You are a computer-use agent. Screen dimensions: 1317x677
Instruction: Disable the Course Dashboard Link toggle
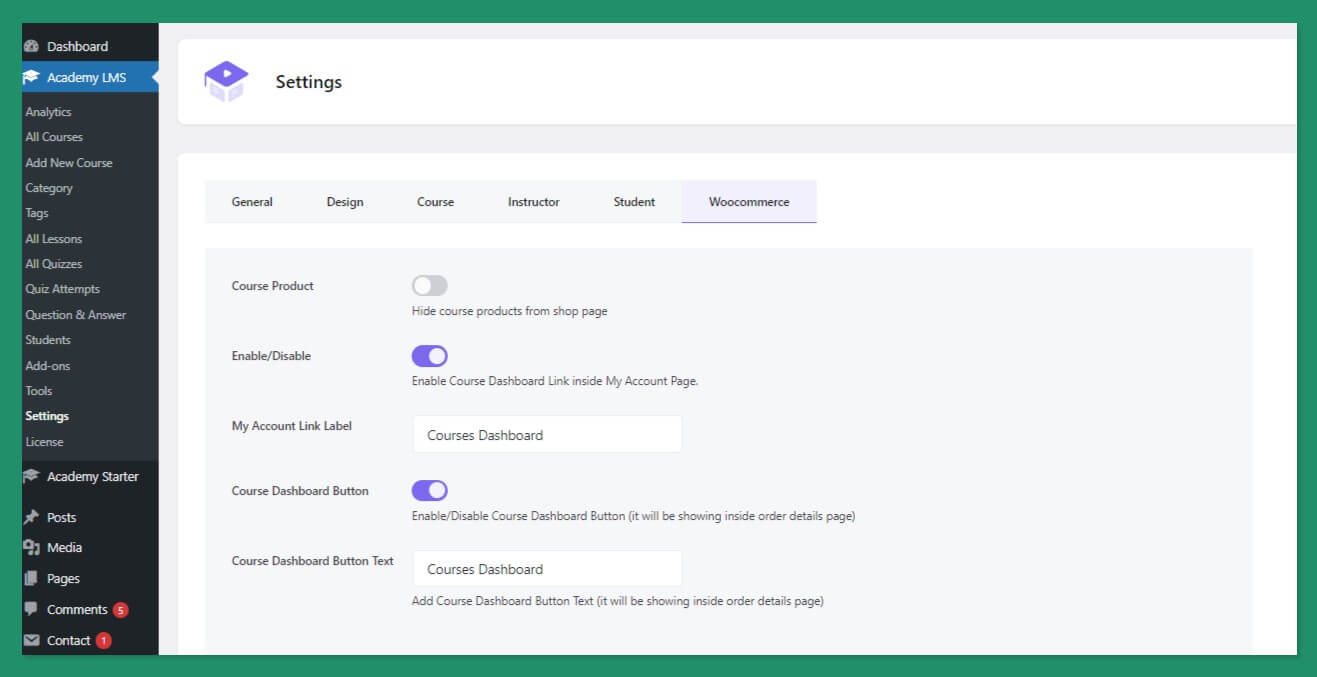point(430,356)
